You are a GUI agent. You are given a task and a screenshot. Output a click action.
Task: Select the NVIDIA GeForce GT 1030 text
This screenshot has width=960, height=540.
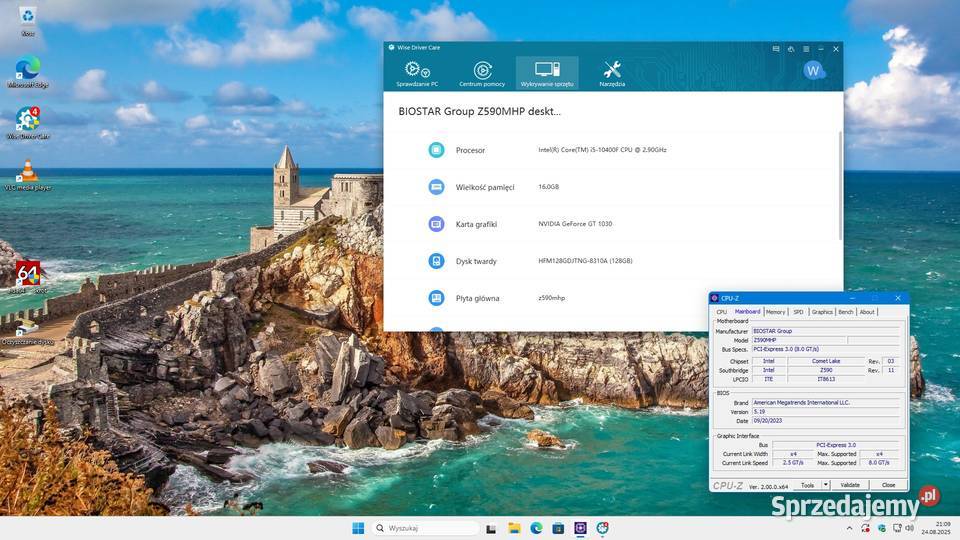[x=575, y=224]
